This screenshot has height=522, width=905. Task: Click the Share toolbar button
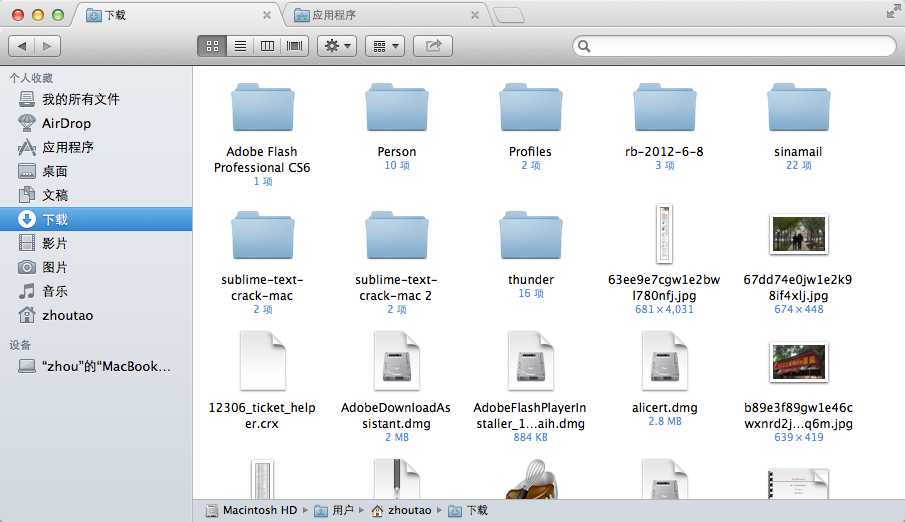pos(433,46)
